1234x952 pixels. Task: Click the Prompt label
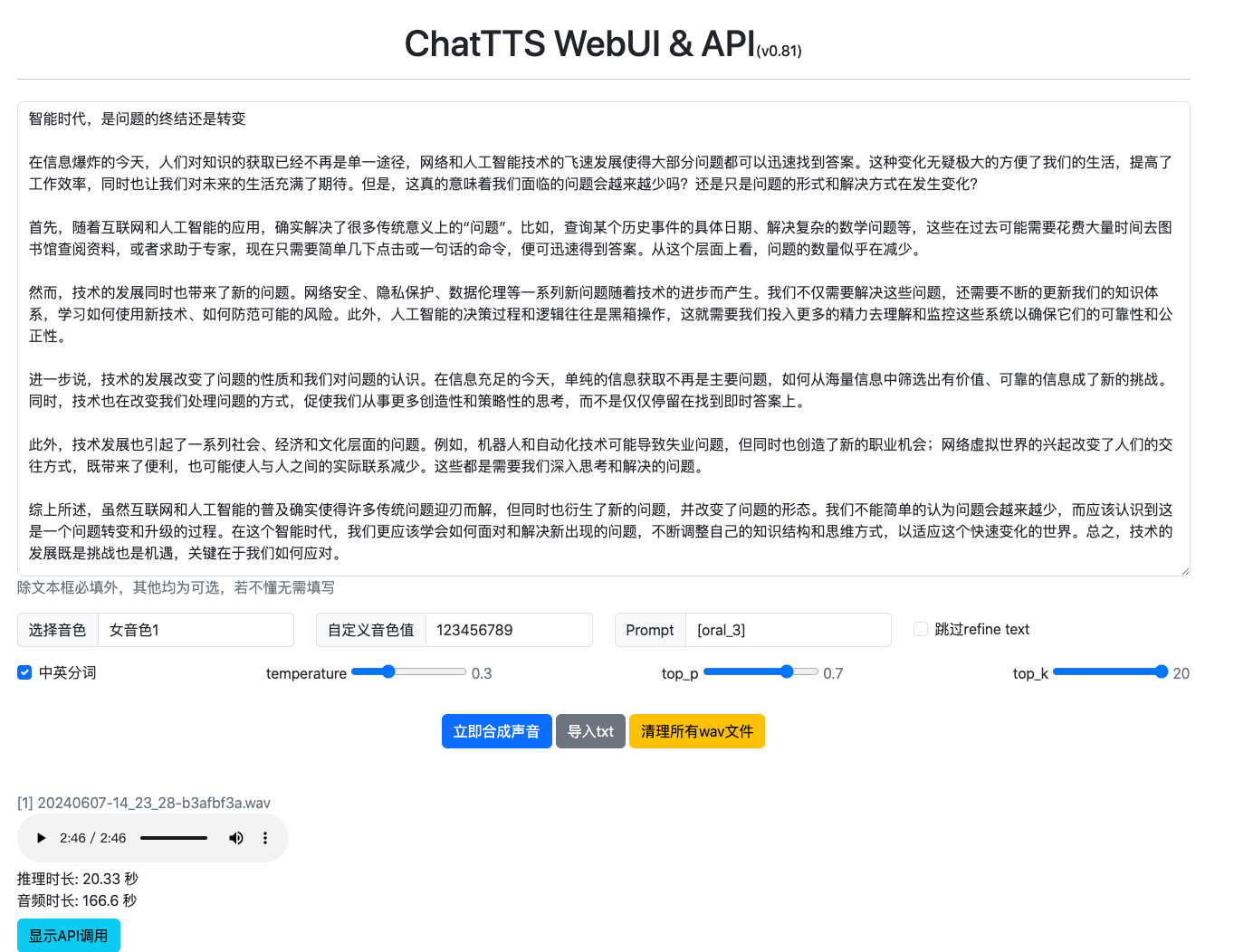650,630
